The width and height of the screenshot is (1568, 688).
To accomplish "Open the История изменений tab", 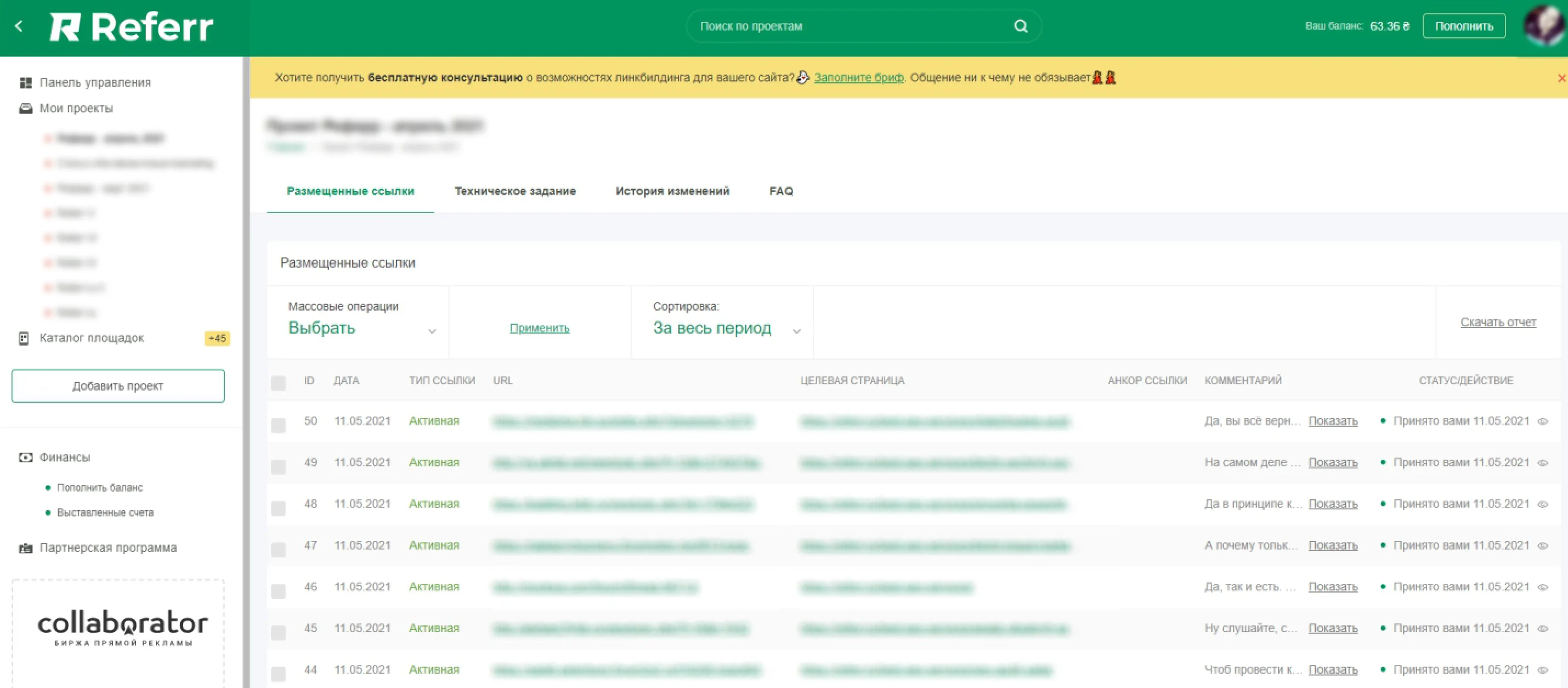I will pyautogui.click(x=672, y=191).
